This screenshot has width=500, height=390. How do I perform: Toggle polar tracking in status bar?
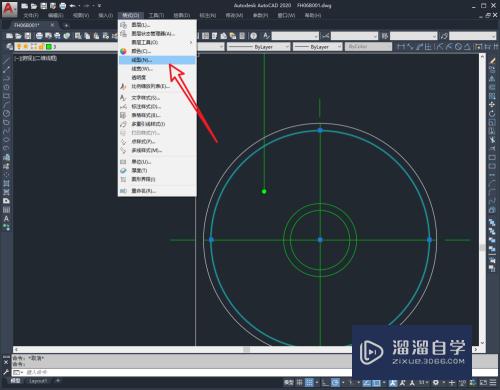[335, 383]
